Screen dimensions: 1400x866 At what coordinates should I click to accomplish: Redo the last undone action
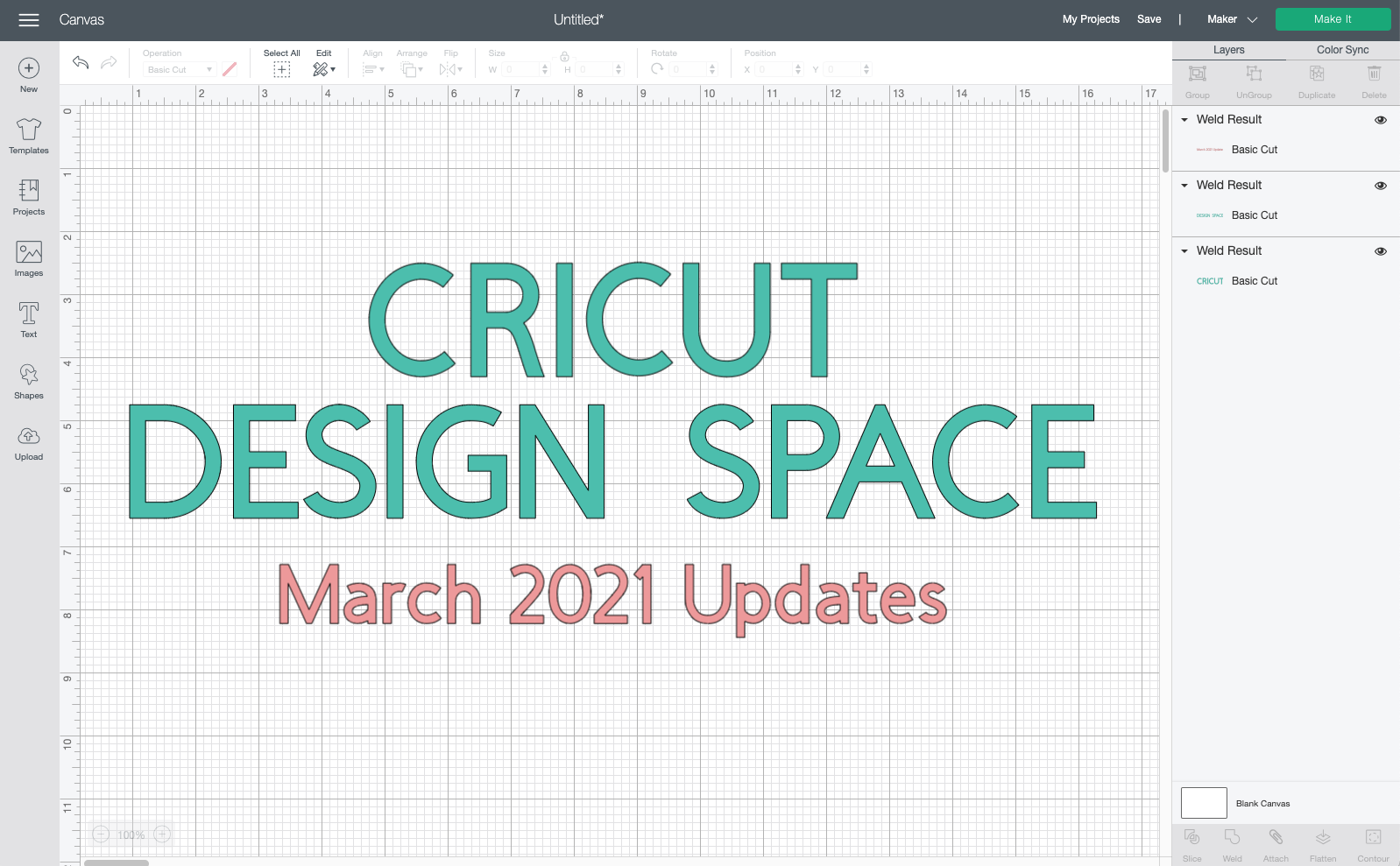109,62
